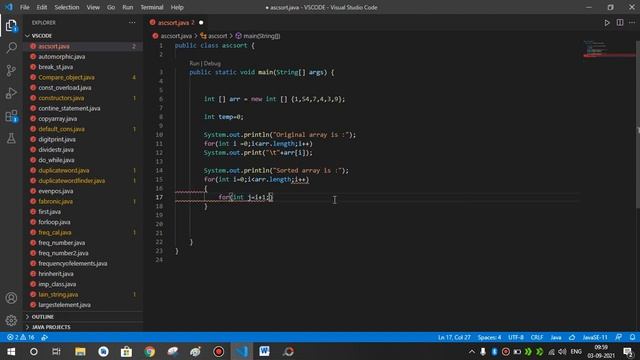Click the editor minimap

(608, 49)
